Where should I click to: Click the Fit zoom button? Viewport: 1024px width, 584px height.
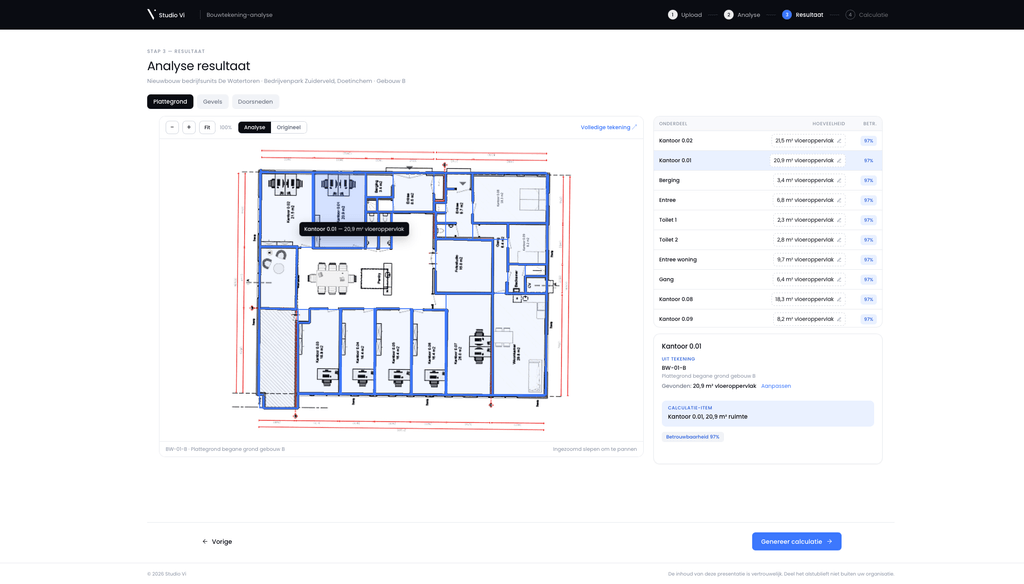tap(207, 127)
